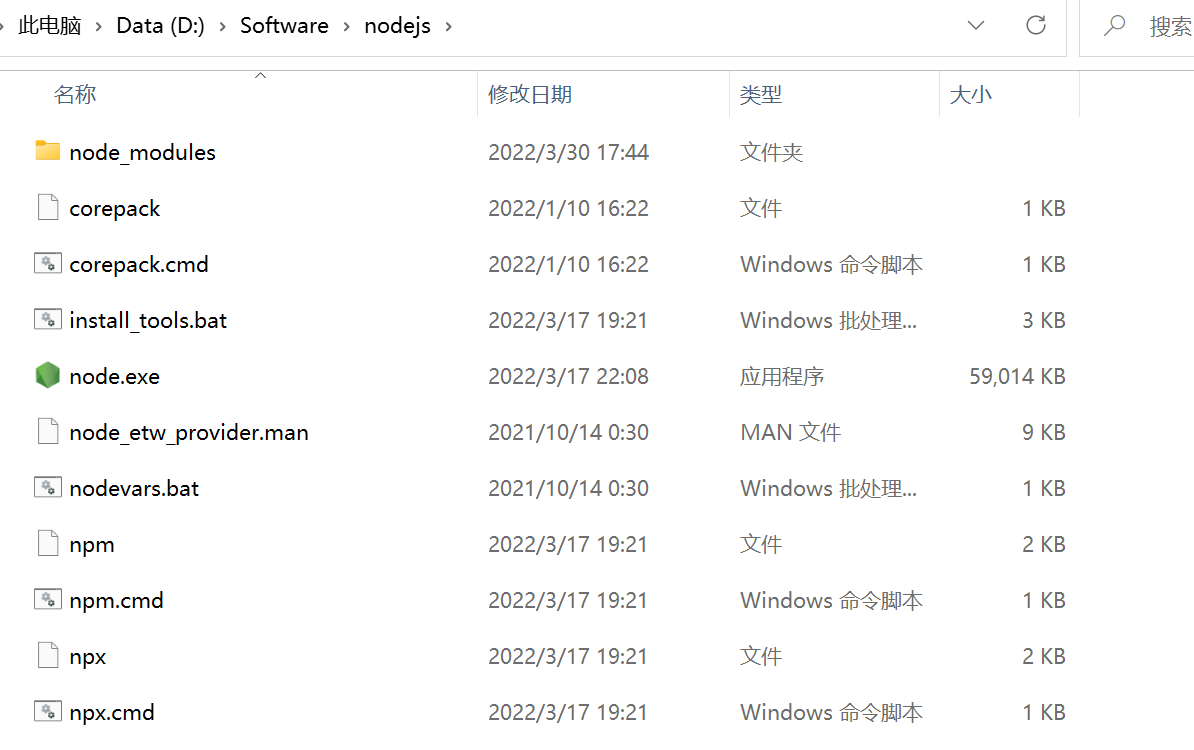Select the corepack.cmd script icon
The width and height of the screenshot is (1194, 750).
[x=47, y=263]
